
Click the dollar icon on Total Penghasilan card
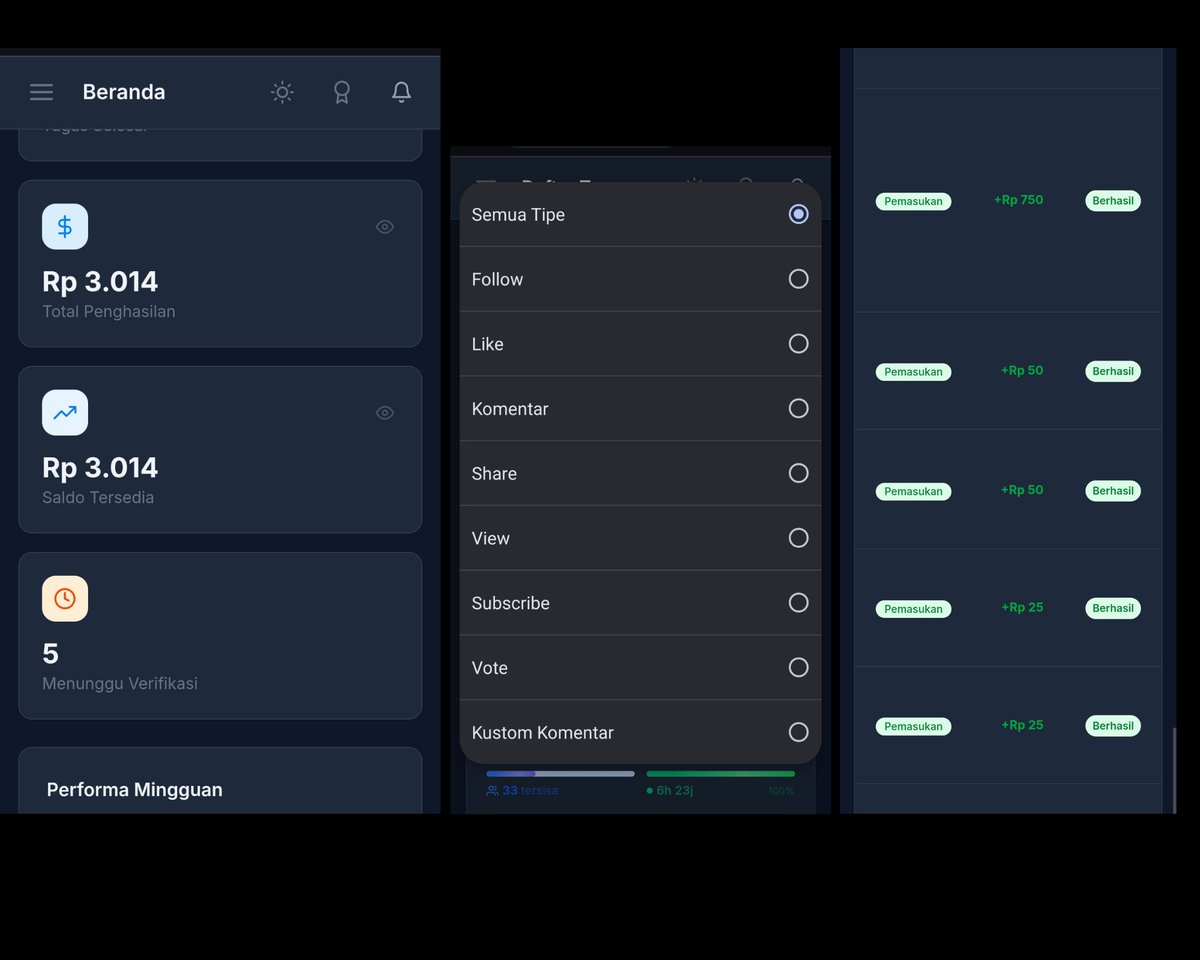tap(65, 227)
